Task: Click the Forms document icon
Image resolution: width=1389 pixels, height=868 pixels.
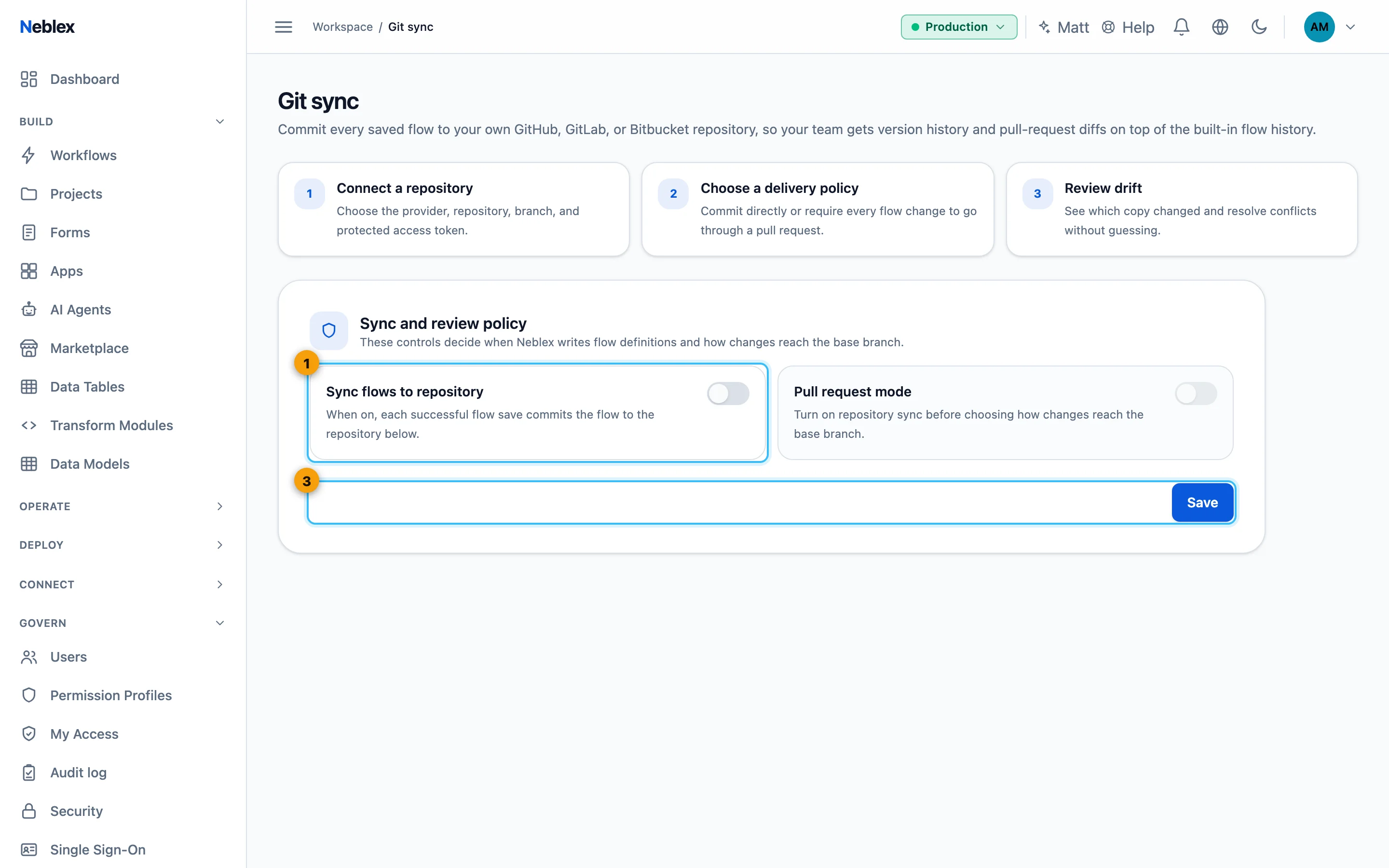Action: pos(29,232)
